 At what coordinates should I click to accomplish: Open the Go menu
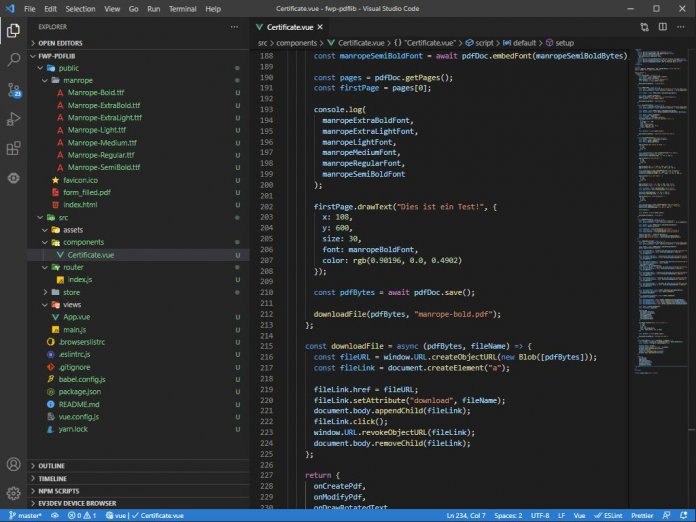coord(134,9)
